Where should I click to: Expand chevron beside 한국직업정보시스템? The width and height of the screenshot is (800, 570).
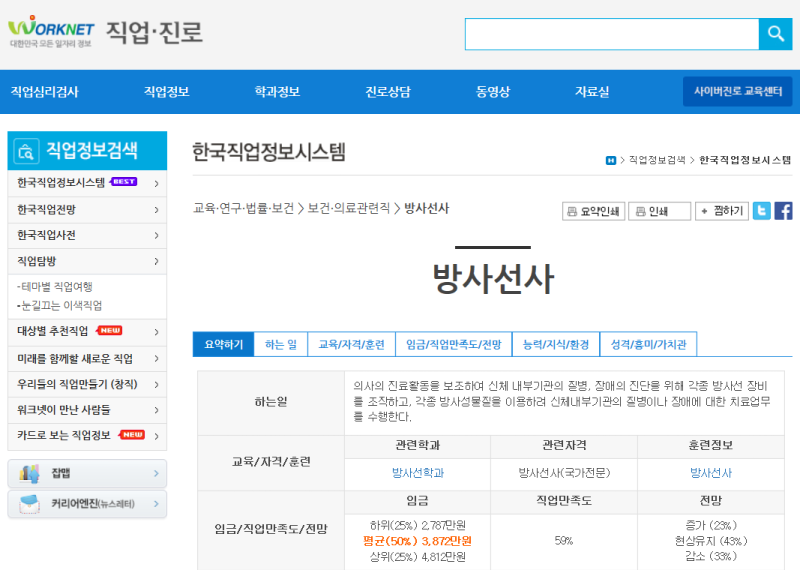[x=156, y=183]
